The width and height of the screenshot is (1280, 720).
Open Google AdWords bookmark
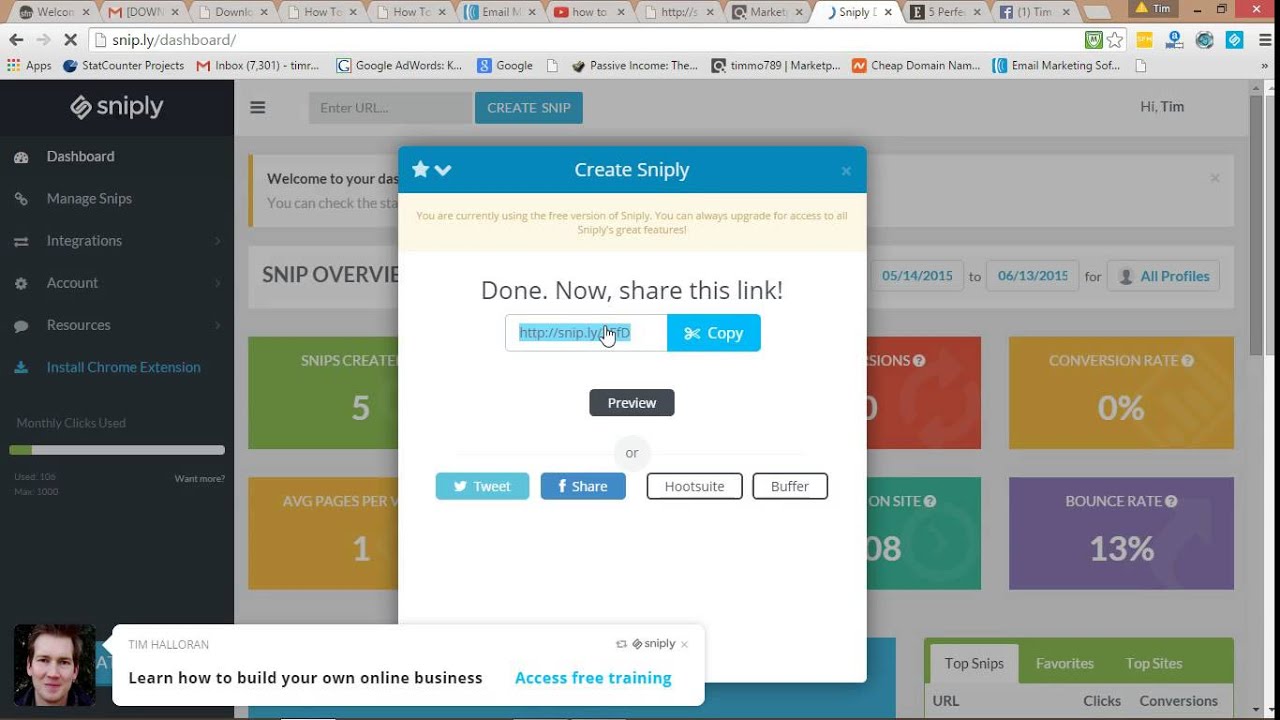(x=399, y=66)
